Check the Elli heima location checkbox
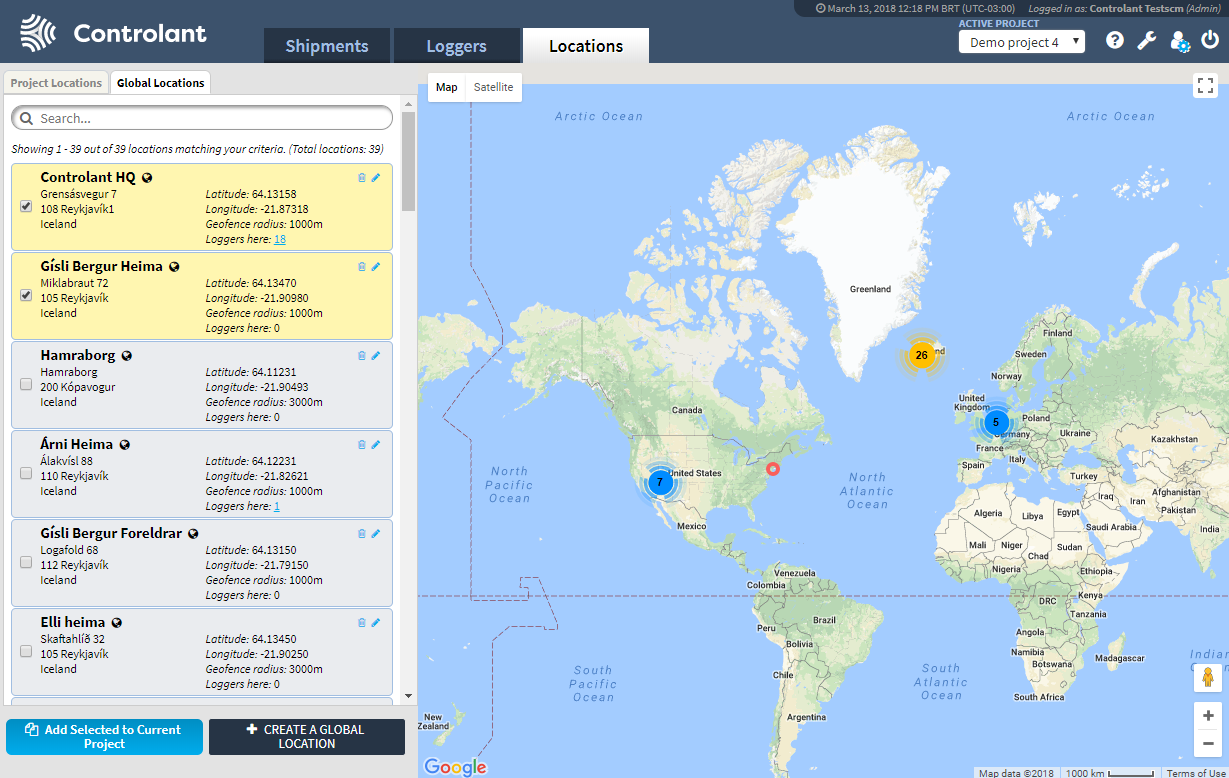Image resolution: width=1229 pixels, height=778 pixels. (26, 651)
